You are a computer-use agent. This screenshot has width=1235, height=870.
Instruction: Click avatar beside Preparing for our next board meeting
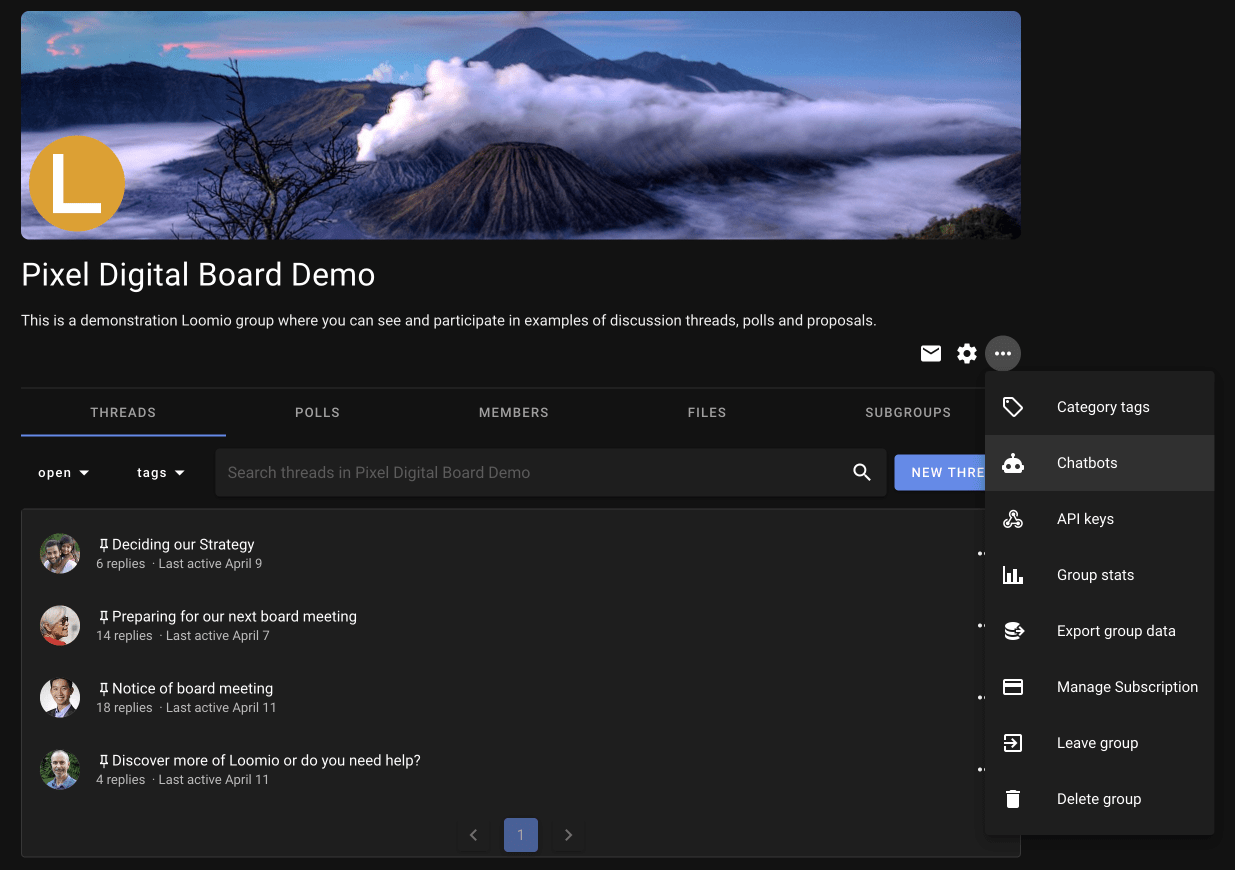[x=60, y=625]
